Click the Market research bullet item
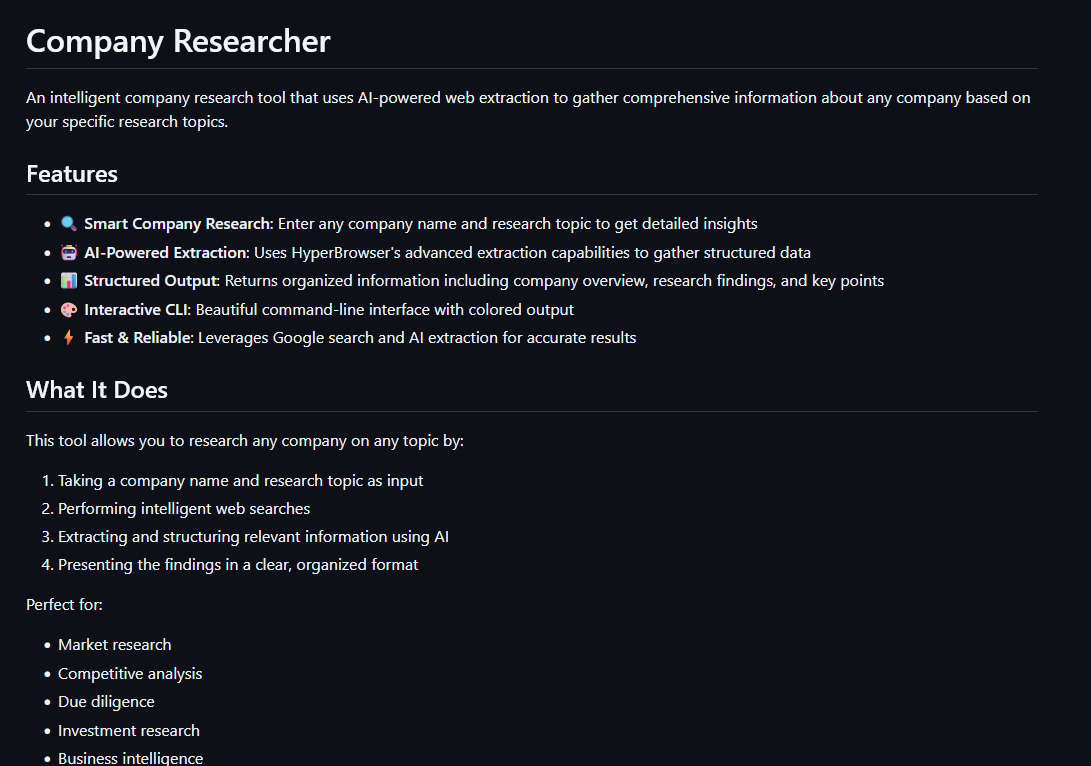 (115, 644)
